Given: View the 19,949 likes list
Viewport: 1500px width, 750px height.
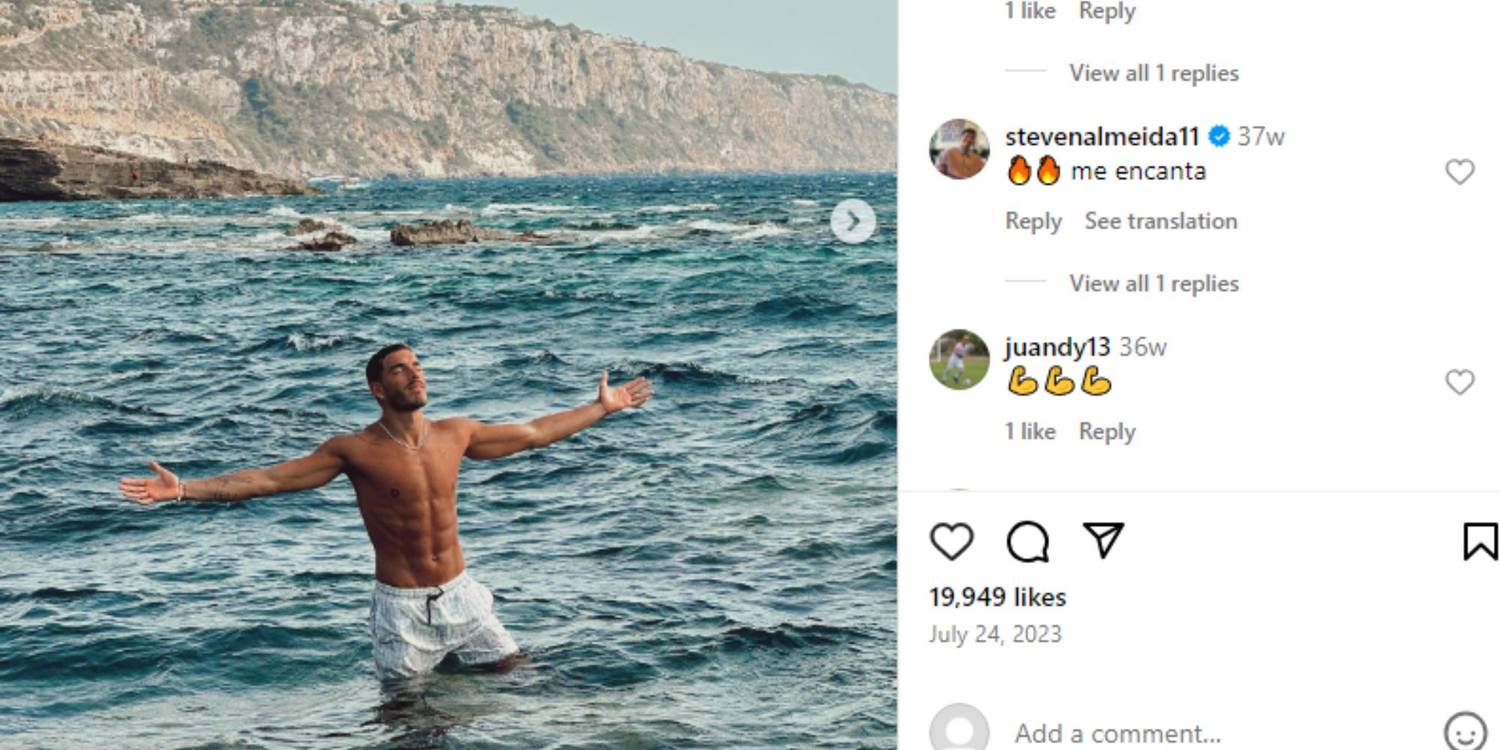Looking at the screenshot, I should pyautogui.click(x=997, y=597).
